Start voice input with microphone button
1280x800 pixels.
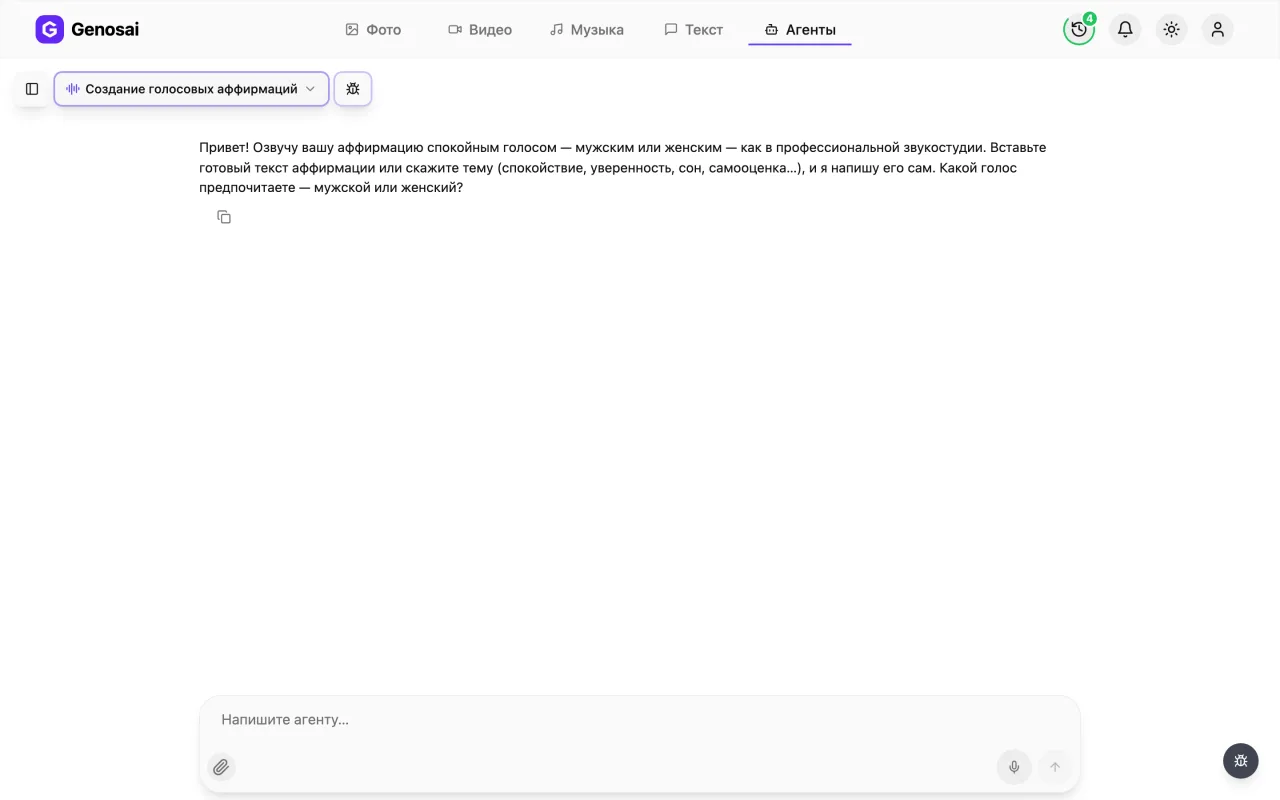[x=1014, y=767]
